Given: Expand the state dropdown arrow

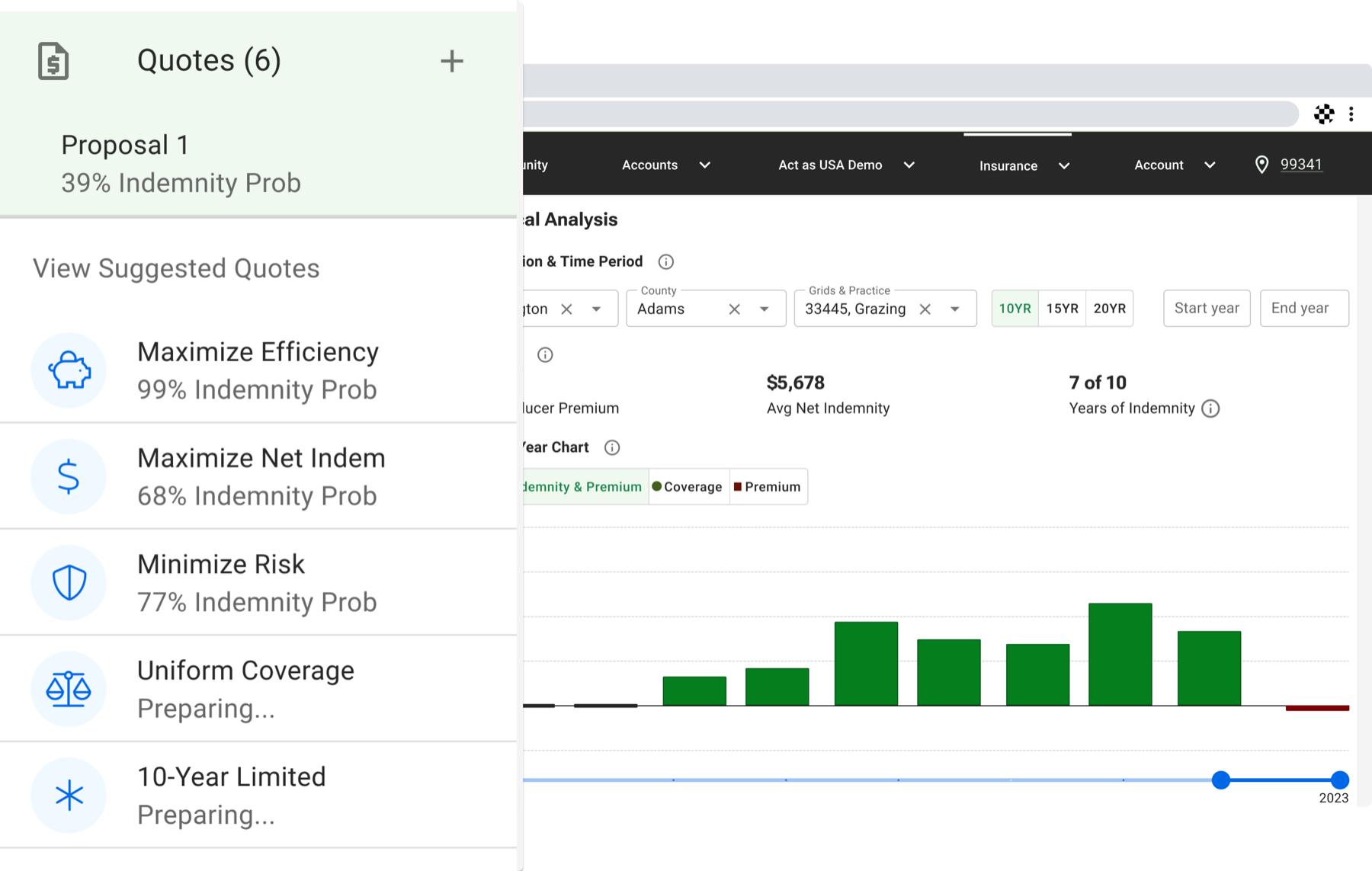Looking at the screenshot, I should click(597, 309).
